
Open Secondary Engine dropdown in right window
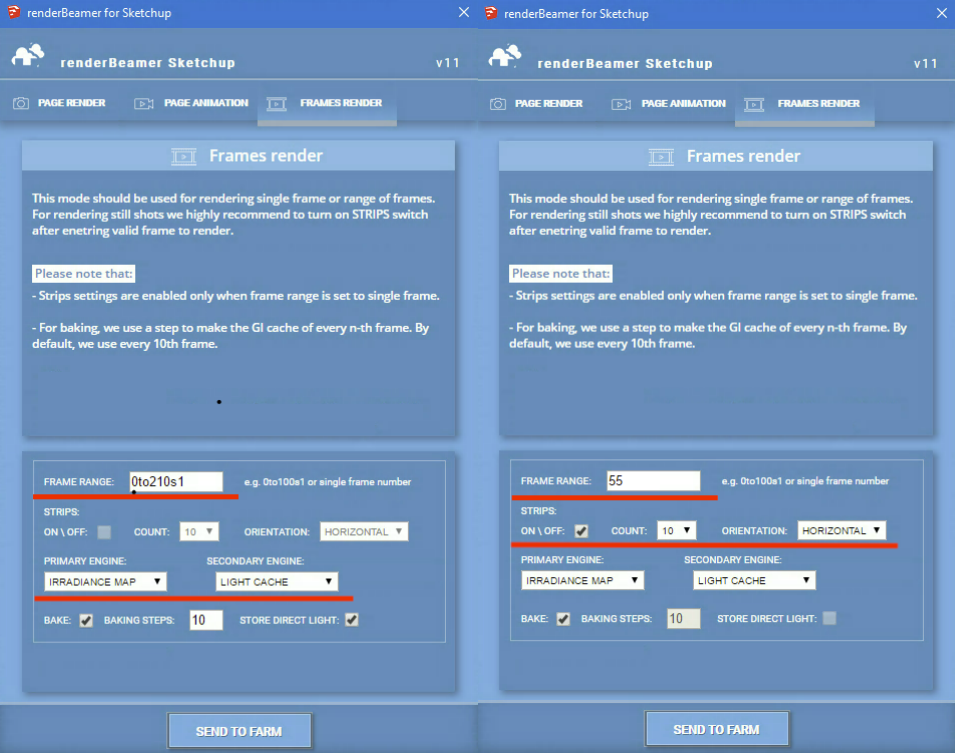click(x=754, y=580)
